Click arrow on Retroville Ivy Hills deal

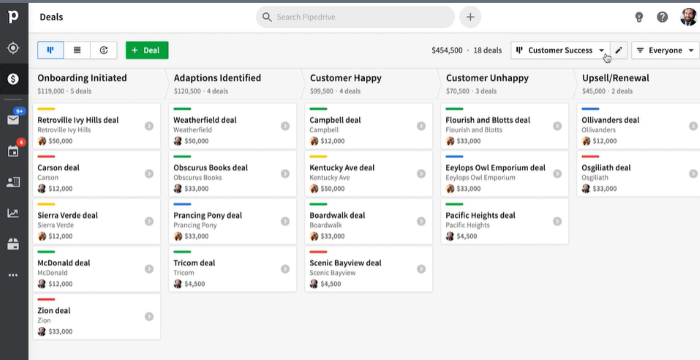[x=149, y=126]
